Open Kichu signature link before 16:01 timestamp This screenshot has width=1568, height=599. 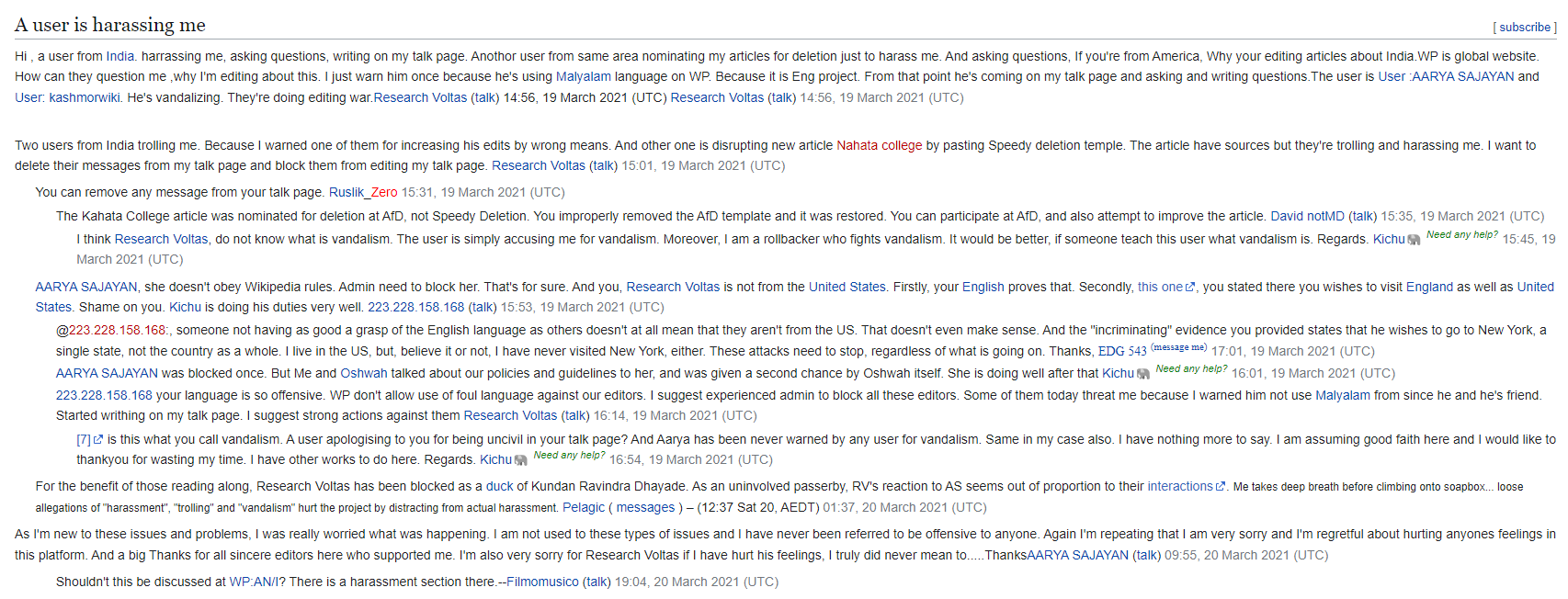click(1119, 373)
